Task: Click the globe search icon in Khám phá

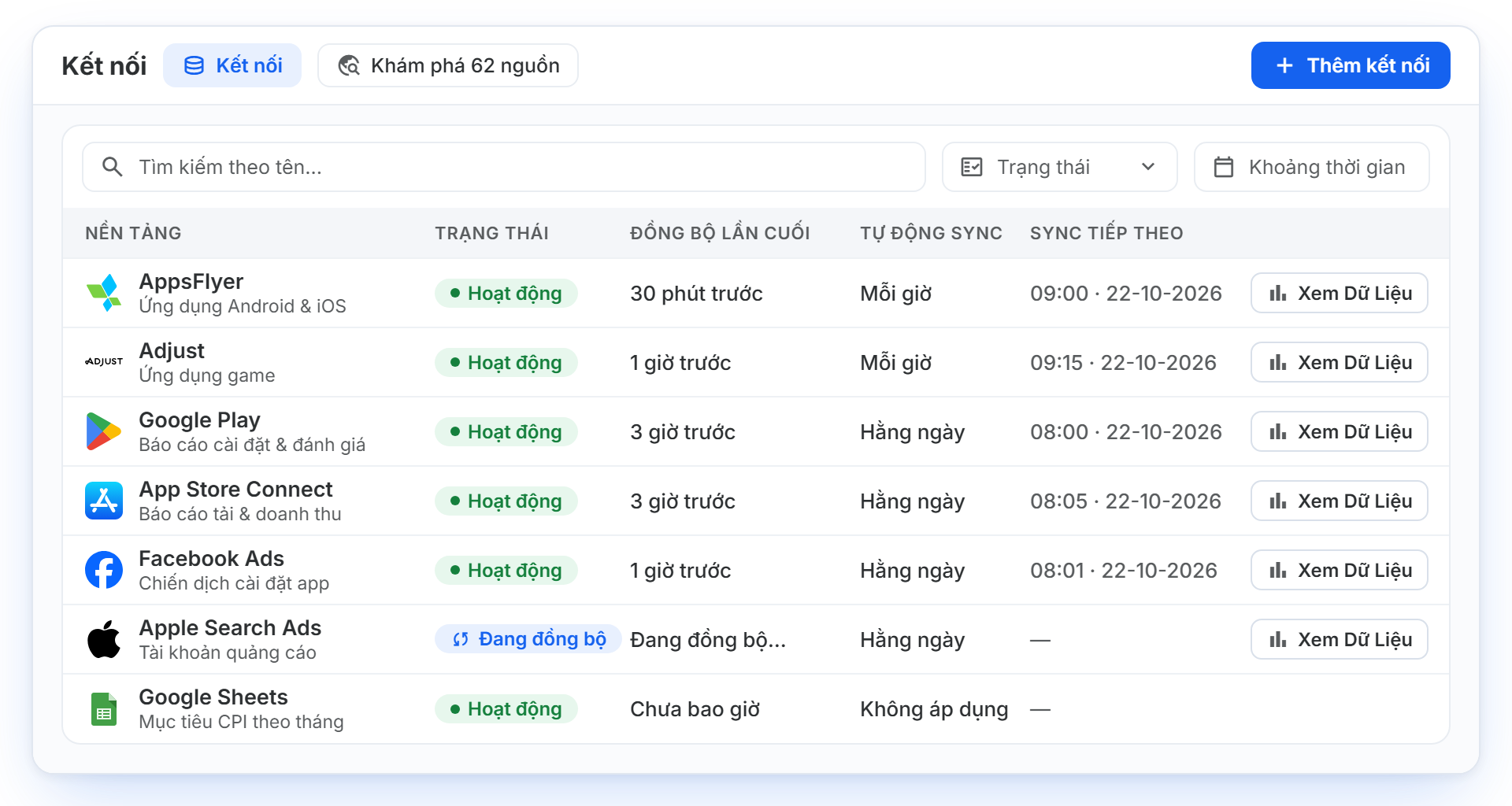Action: click(349, 65)
